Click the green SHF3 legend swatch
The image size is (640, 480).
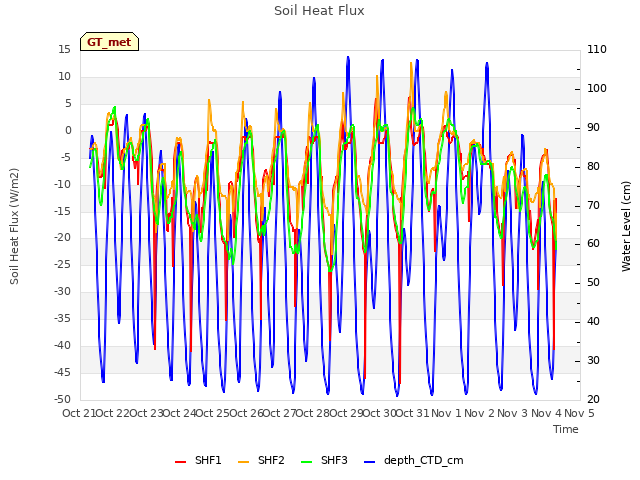(306, 462)
